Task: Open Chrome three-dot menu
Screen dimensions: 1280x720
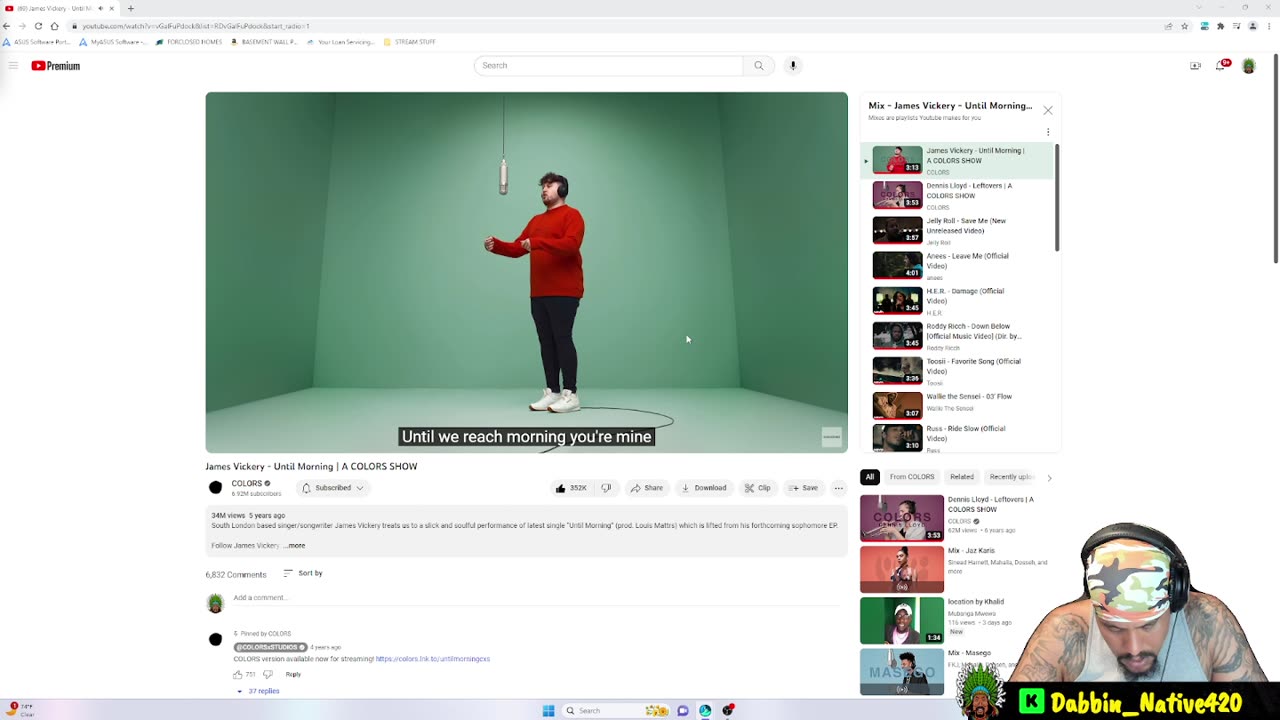Action: 1267,26
